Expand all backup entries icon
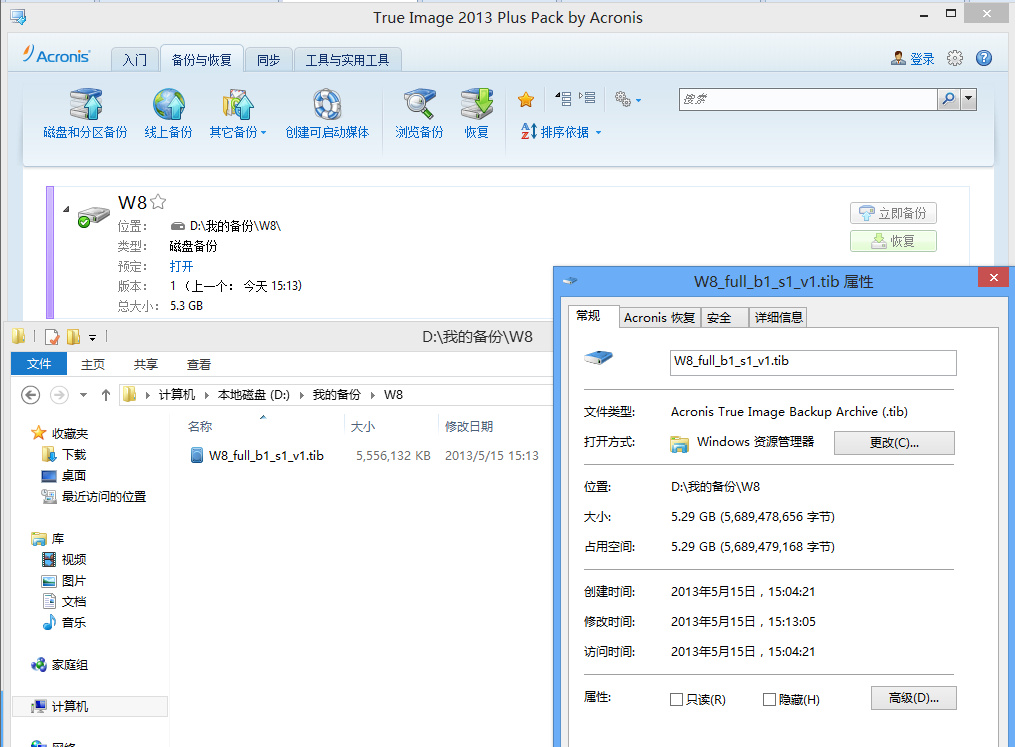 pyautogui.click(x=587, y=98)
